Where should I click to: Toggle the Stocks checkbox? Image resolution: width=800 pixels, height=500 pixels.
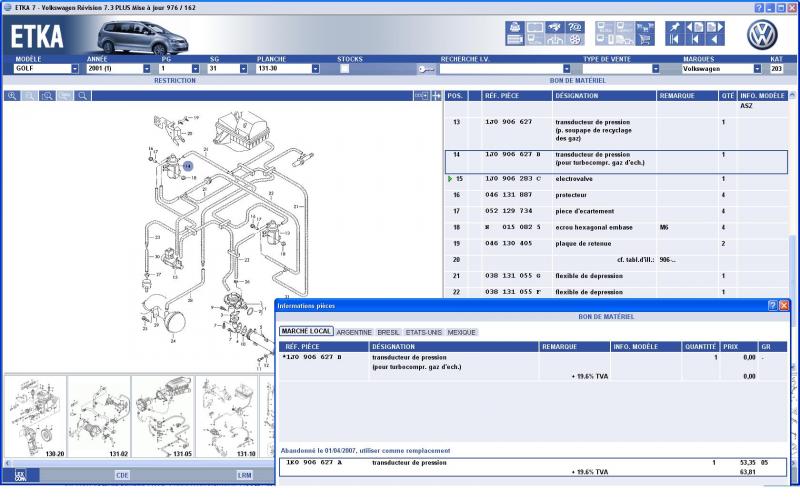344,69
